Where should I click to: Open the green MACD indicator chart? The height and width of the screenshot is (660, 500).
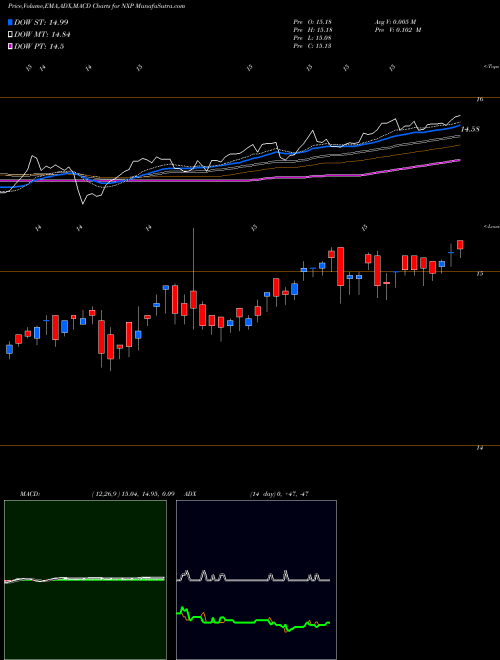(85, 580)
